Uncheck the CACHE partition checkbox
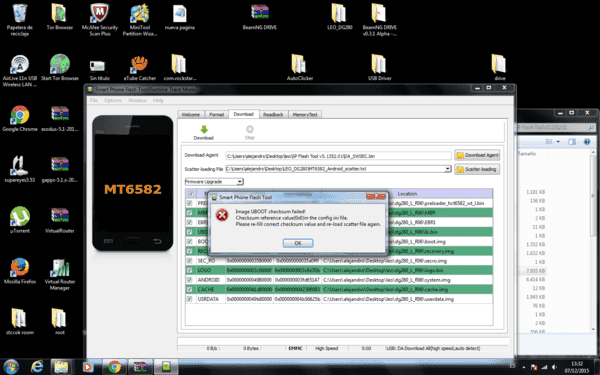Viewport: 600px width, 375px height. pos(189,289)
